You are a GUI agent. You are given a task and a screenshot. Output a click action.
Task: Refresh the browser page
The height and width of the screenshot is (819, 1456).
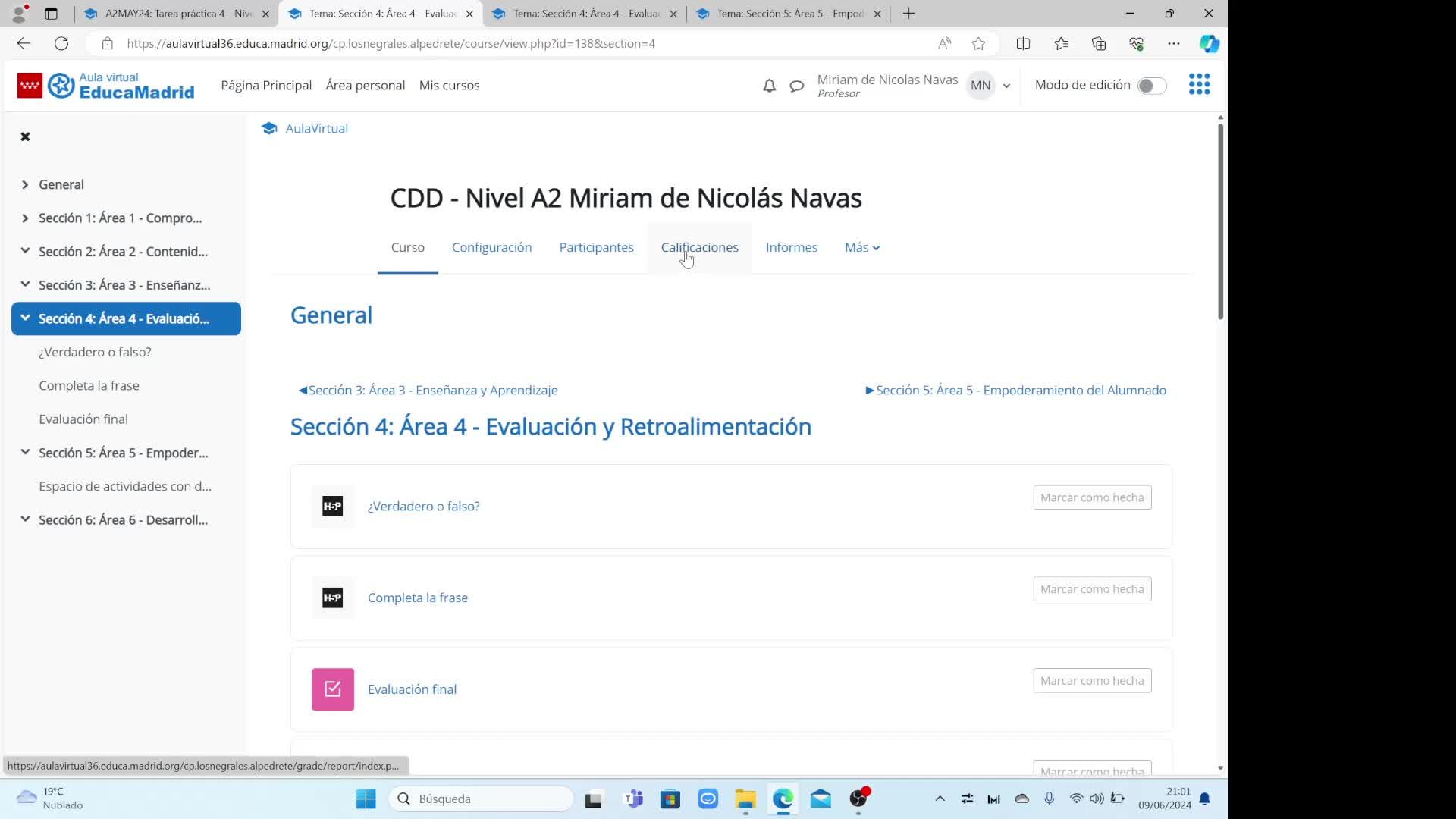pyautogui.click(x=61, y=44)
